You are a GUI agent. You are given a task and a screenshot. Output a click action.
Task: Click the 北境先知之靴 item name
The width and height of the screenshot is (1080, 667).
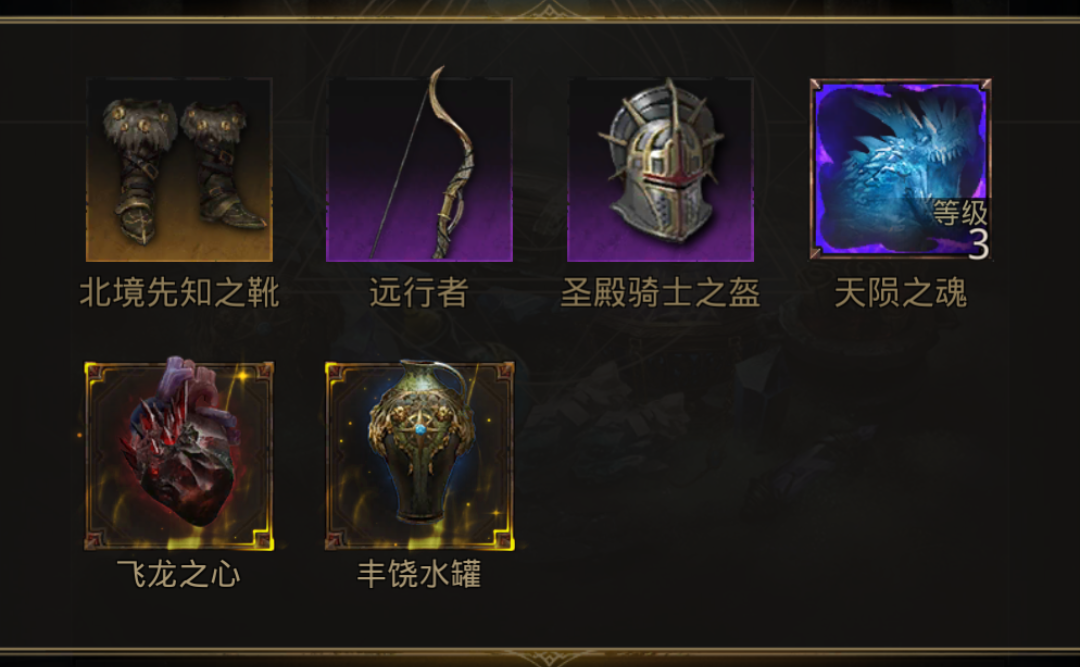coord(179,292)
